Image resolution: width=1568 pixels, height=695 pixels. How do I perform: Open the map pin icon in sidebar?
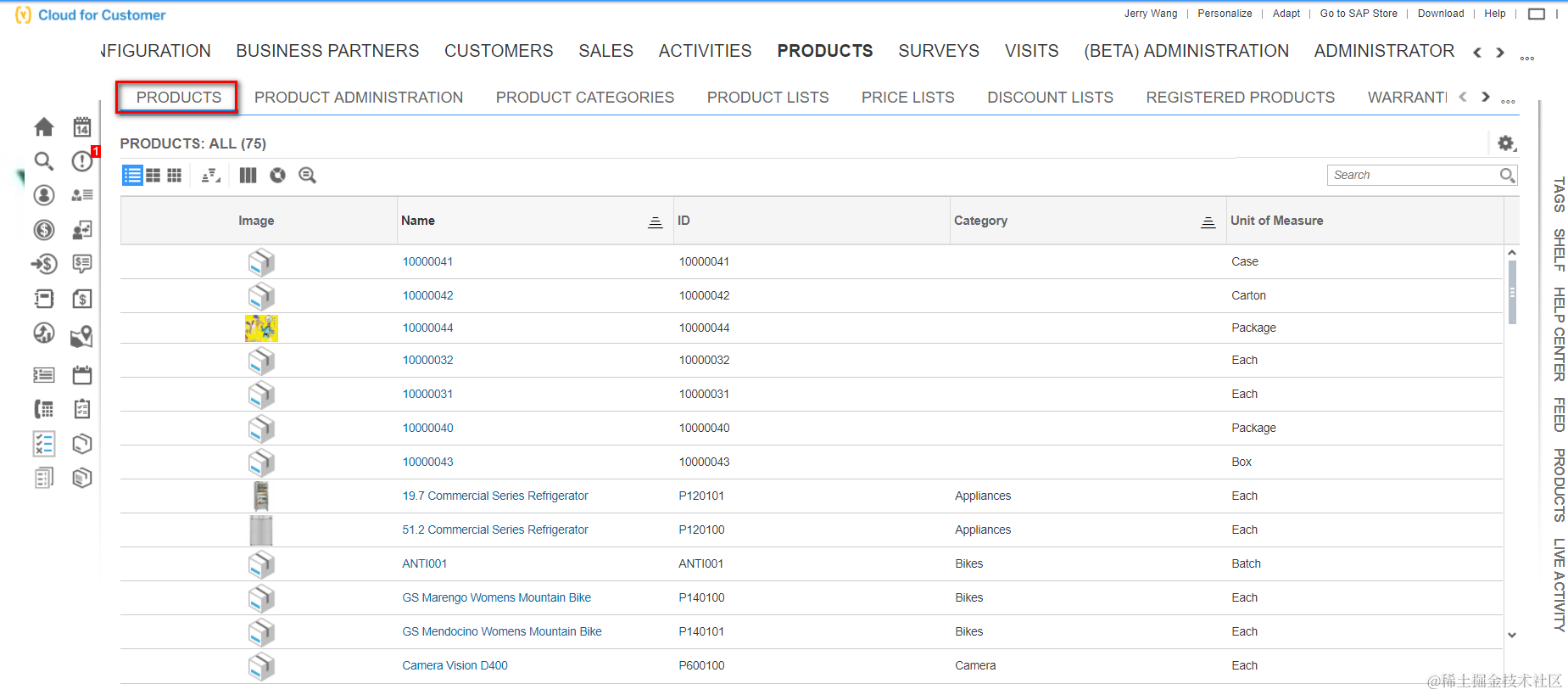82,337
